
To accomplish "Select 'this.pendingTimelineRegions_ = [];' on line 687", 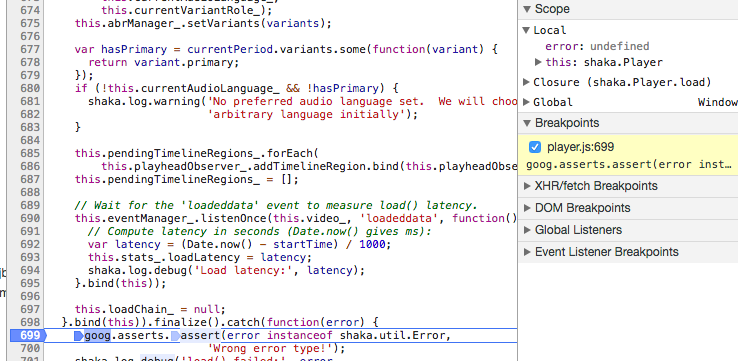I will (x=186, y=179).
